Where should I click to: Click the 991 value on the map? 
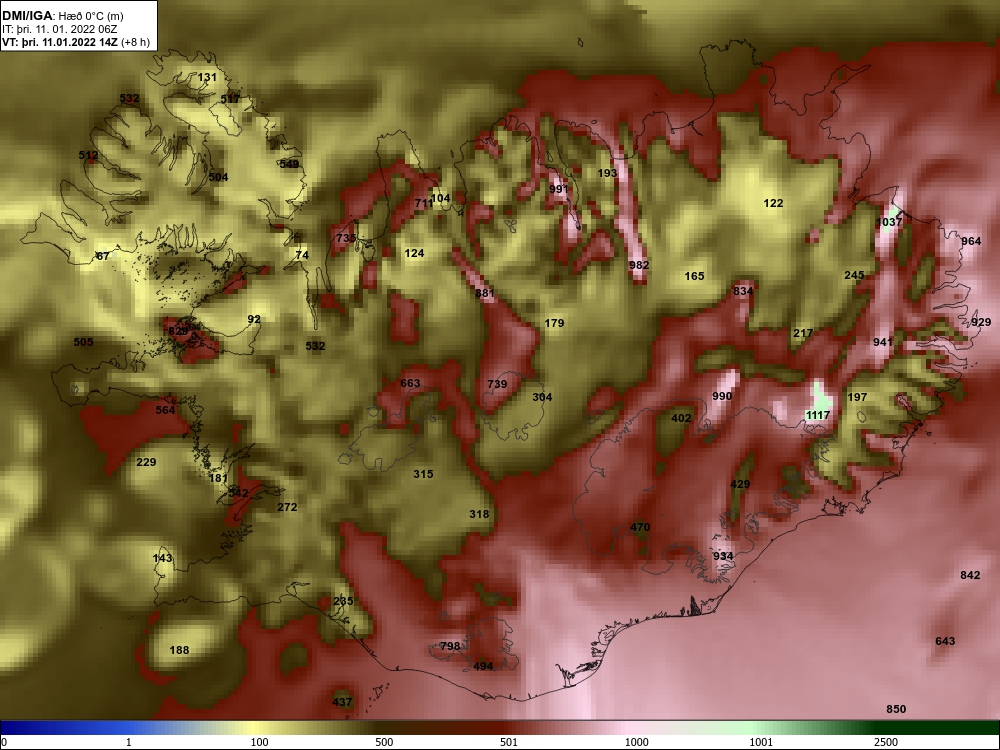coord(559,189)
